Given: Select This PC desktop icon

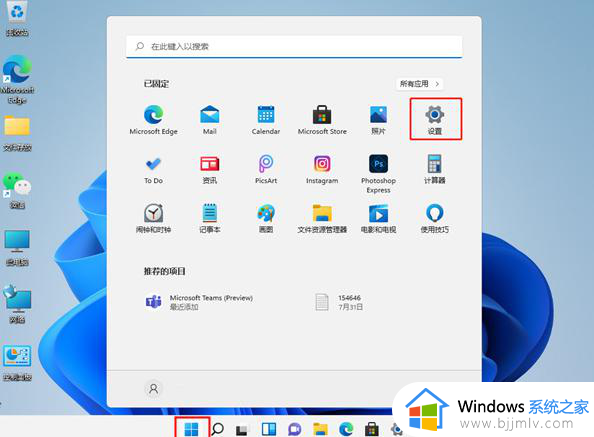Looking at the screenshot, I should (17, 248).
